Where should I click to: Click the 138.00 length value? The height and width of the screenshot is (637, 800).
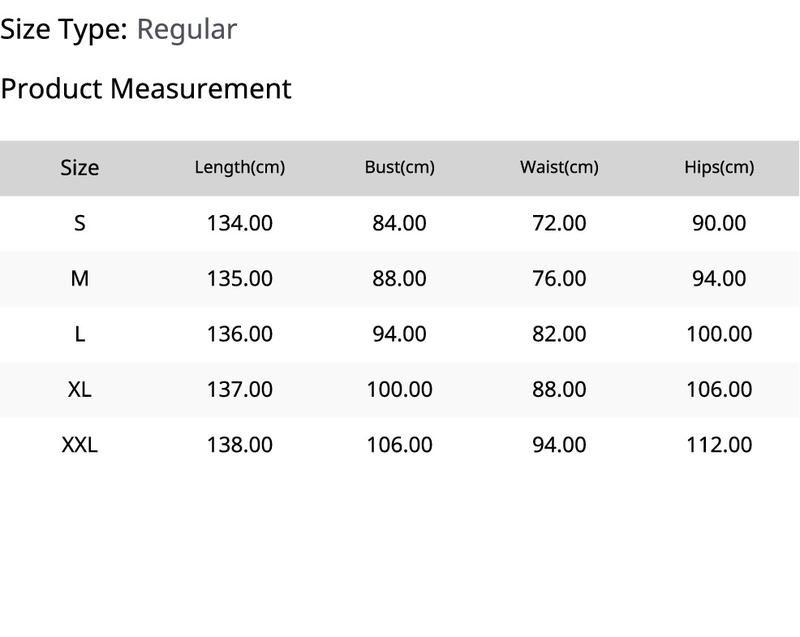239,445
